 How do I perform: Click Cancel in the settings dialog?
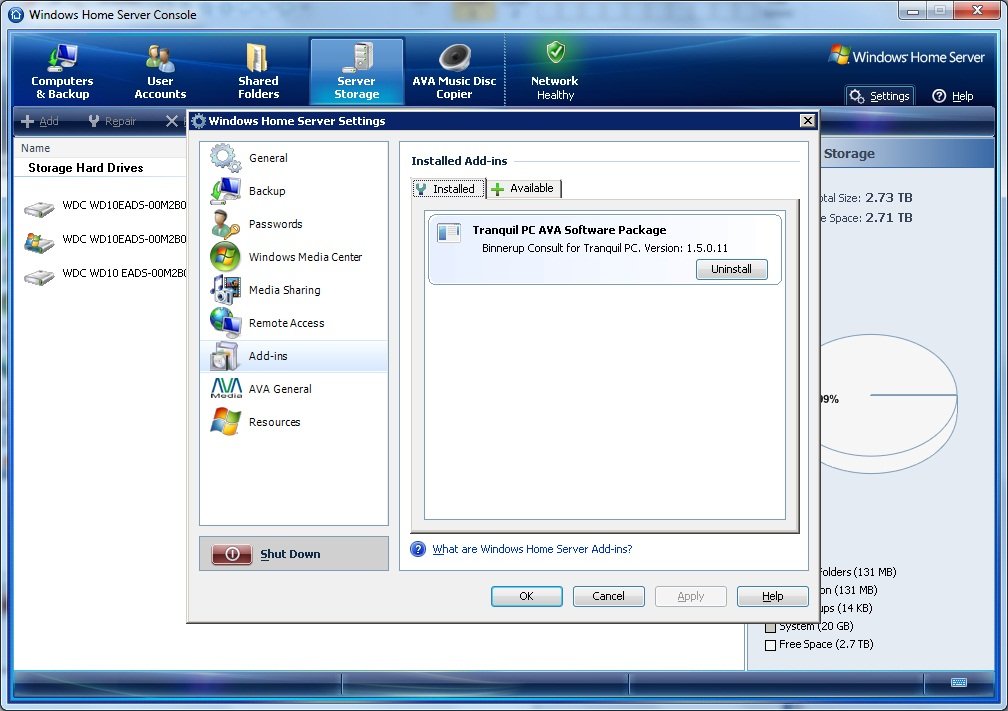[x=608, y=596]
